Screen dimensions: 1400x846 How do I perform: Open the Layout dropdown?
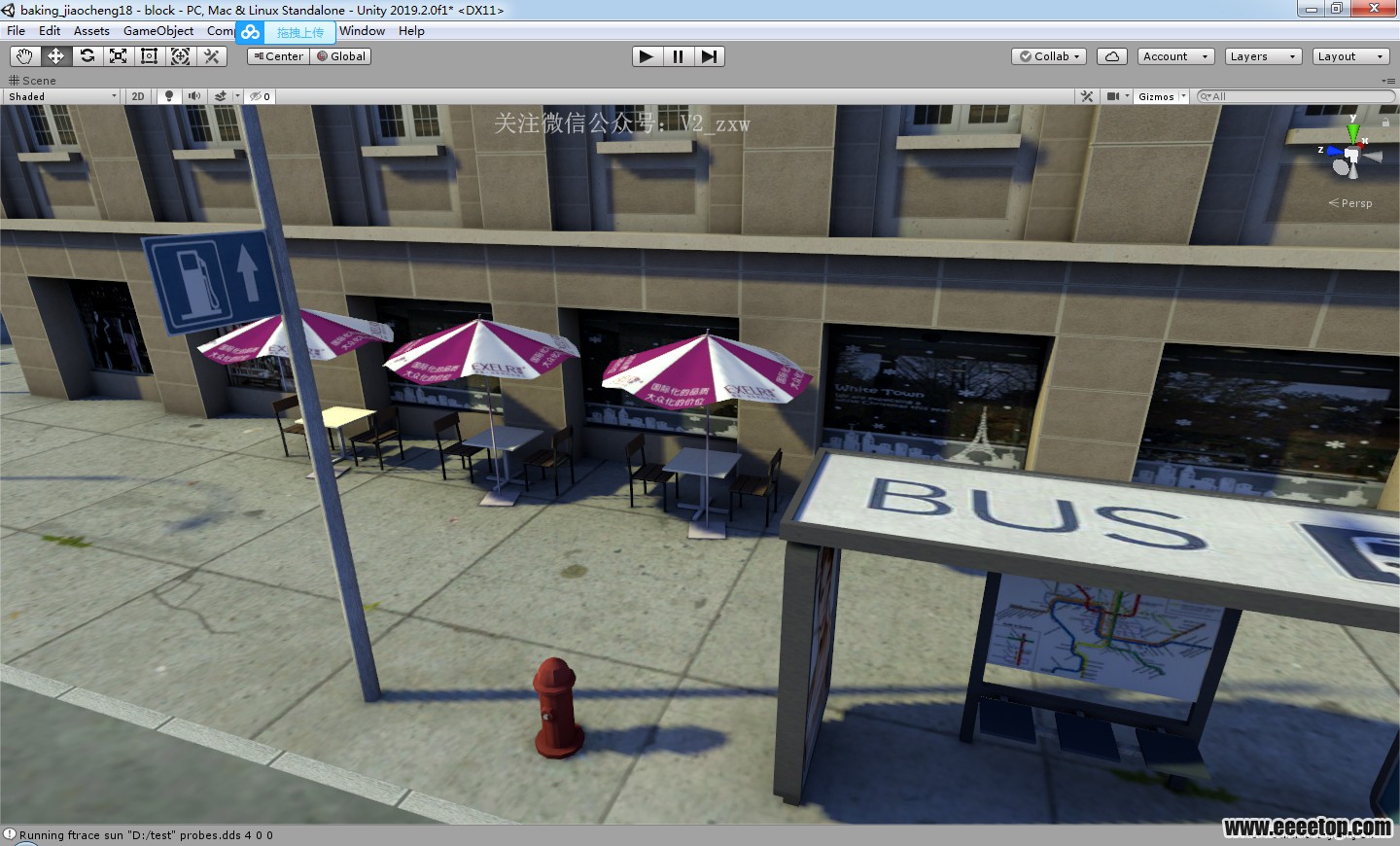tap(1349, 56)
